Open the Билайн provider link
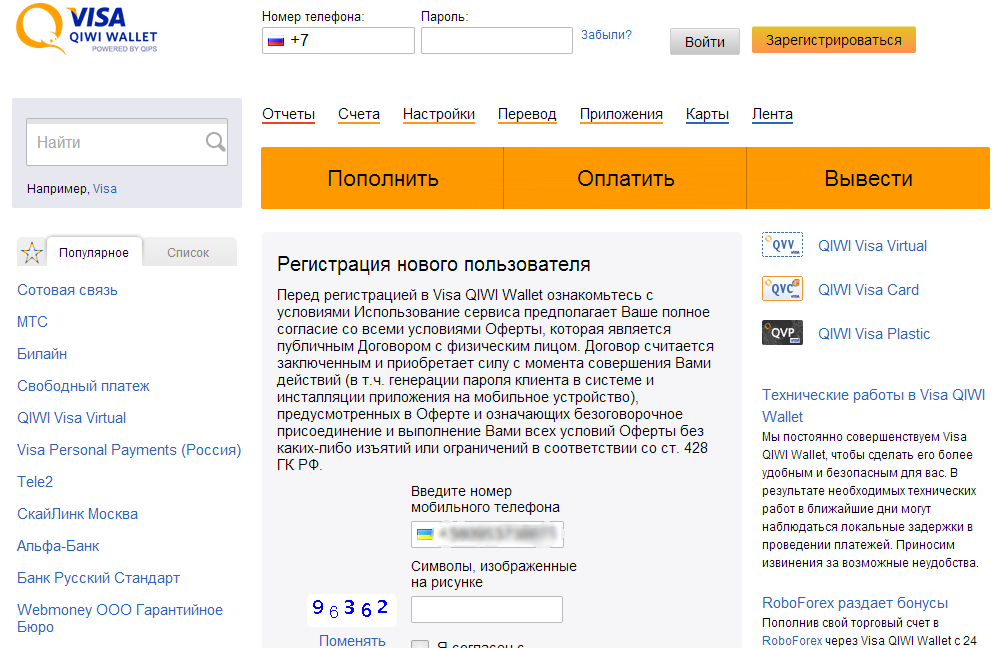999x648 pixels. [42, 354]
